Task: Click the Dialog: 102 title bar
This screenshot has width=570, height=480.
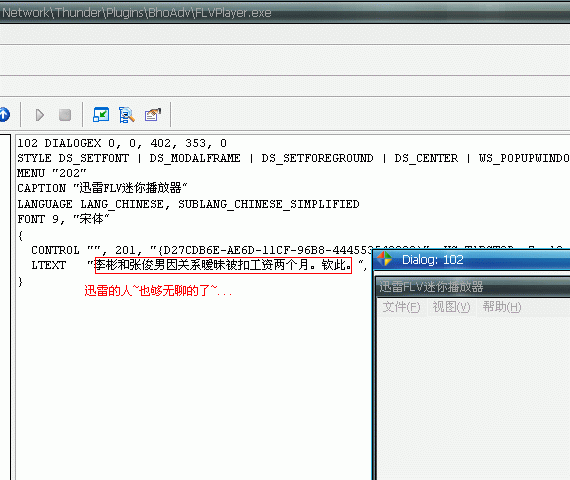Action: [471, 259]
